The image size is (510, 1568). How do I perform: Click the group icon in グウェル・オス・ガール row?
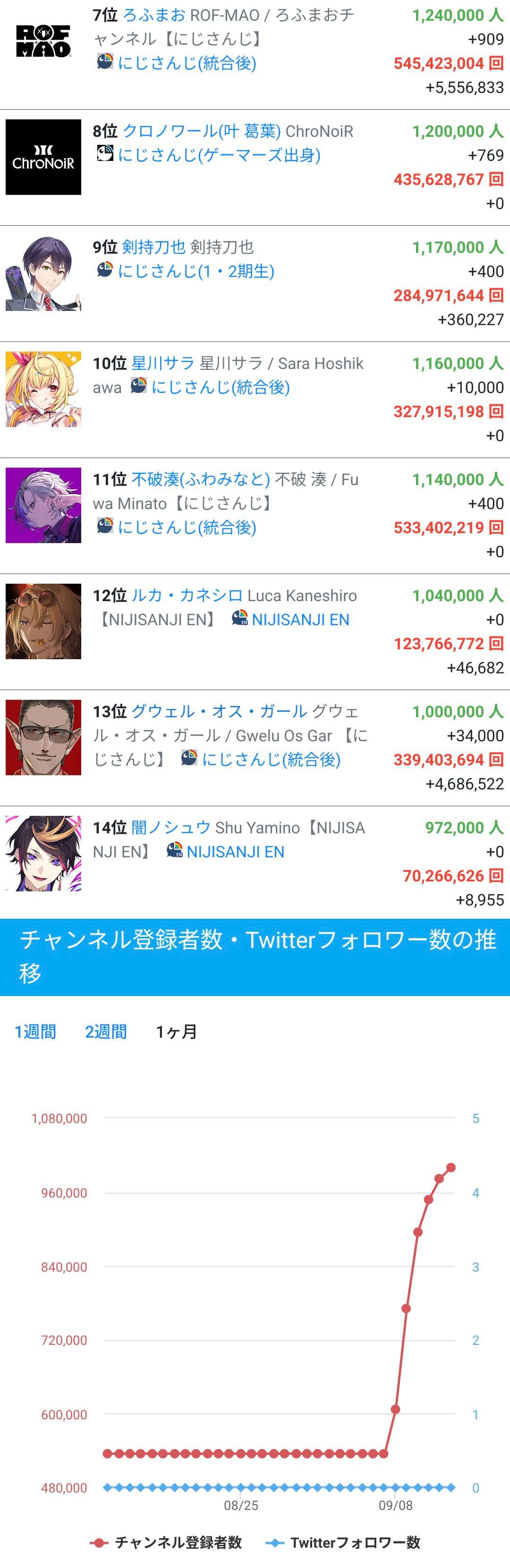189,758
